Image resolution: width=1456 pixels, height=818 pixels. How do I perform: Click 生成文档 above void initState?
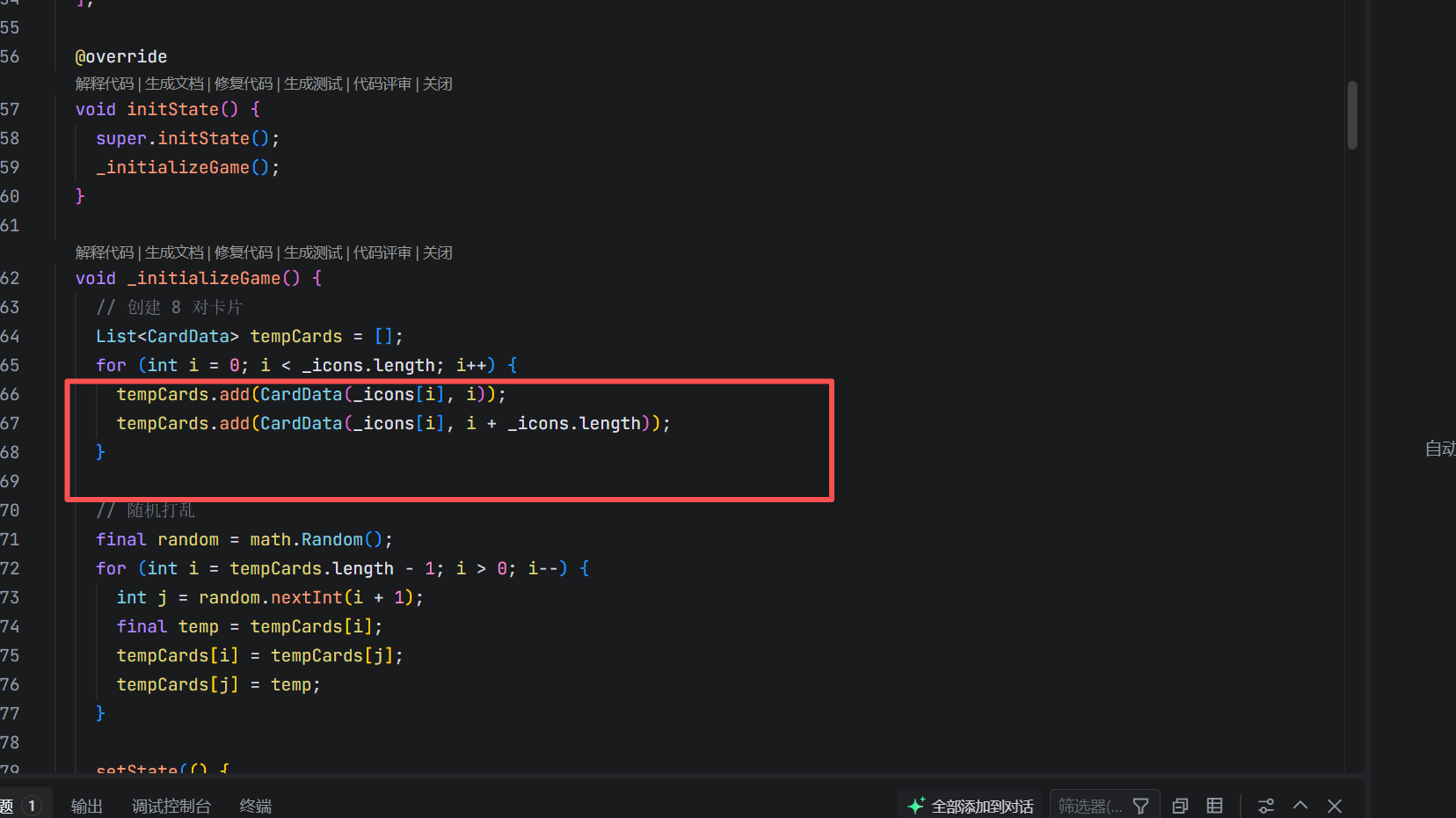coord(174,84)
